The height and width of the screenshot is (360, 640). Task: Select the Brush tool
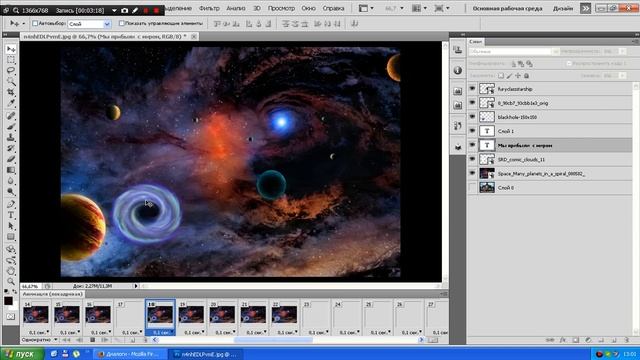11,127
